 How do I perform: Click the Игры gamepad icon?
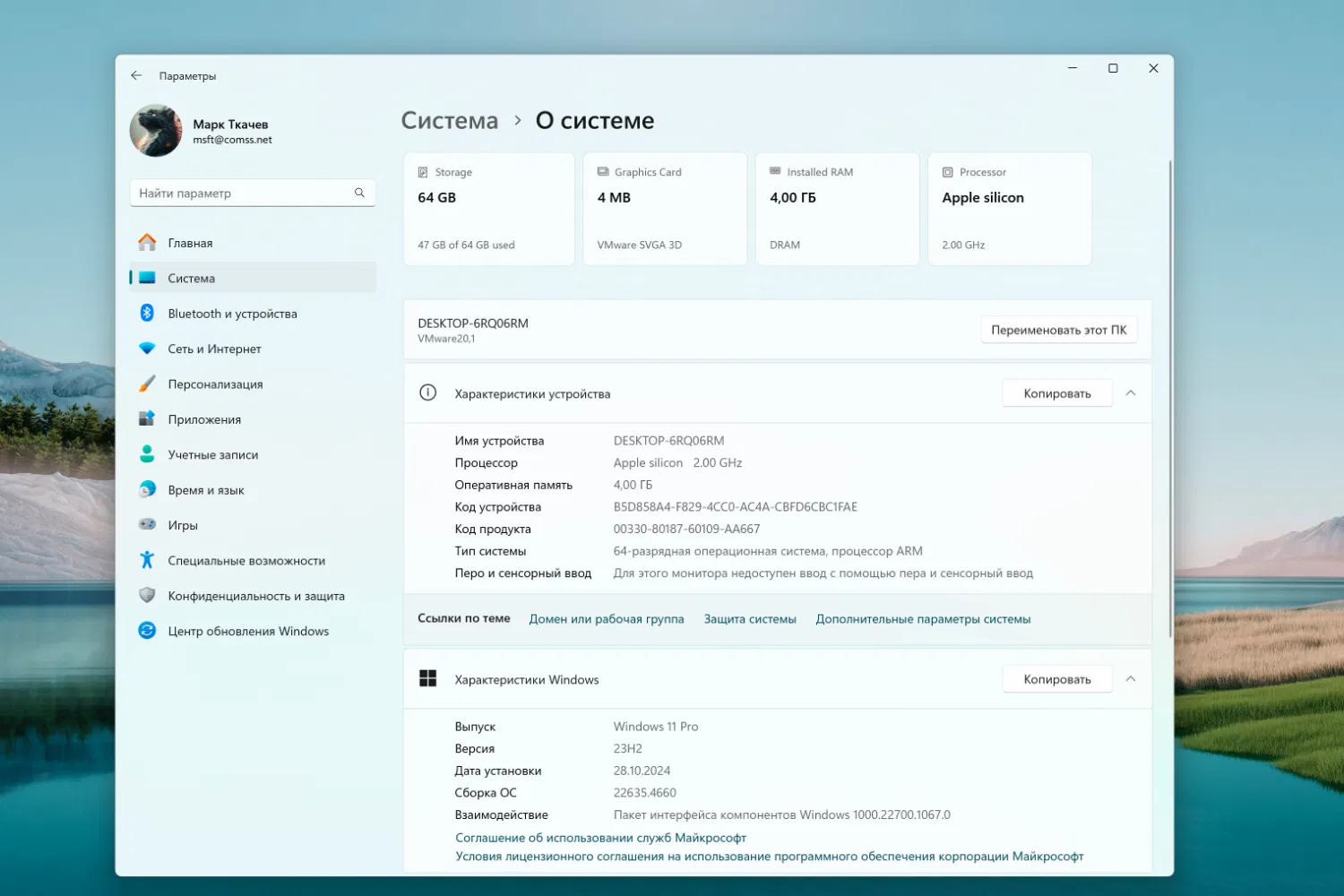147,524
